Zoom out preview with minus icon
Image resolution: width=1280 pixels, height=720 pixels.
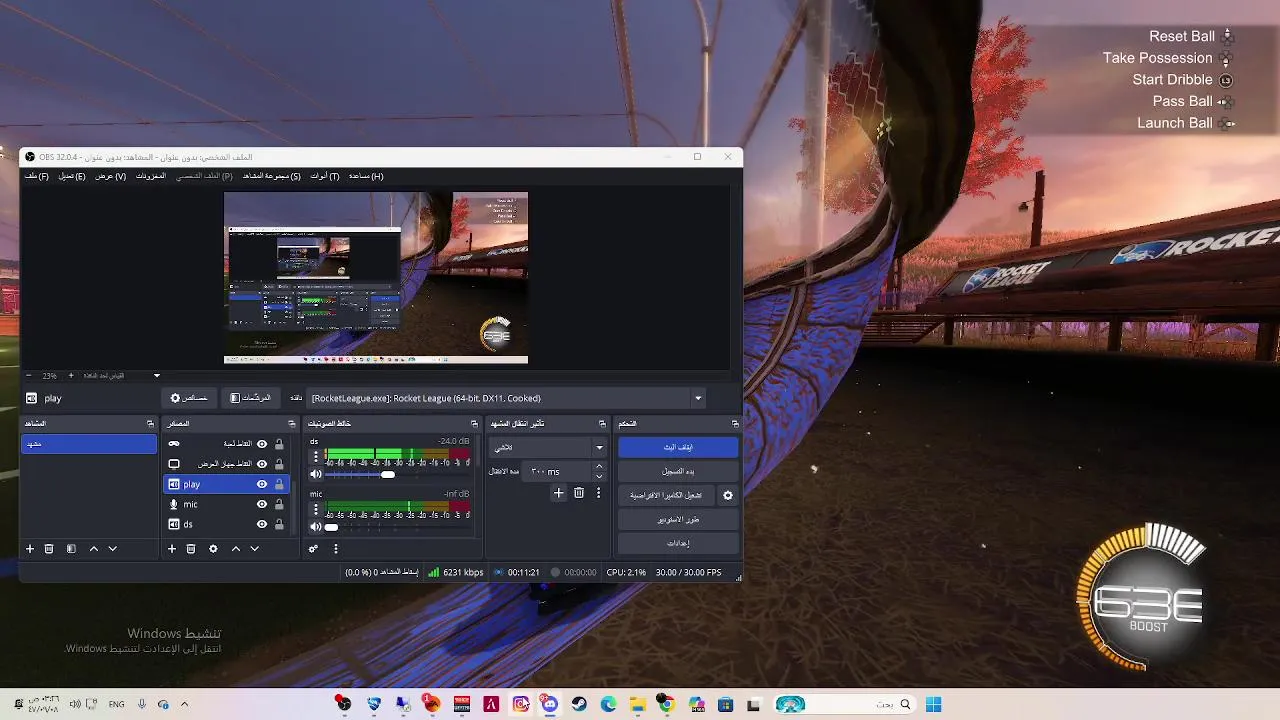pos(29,376)
